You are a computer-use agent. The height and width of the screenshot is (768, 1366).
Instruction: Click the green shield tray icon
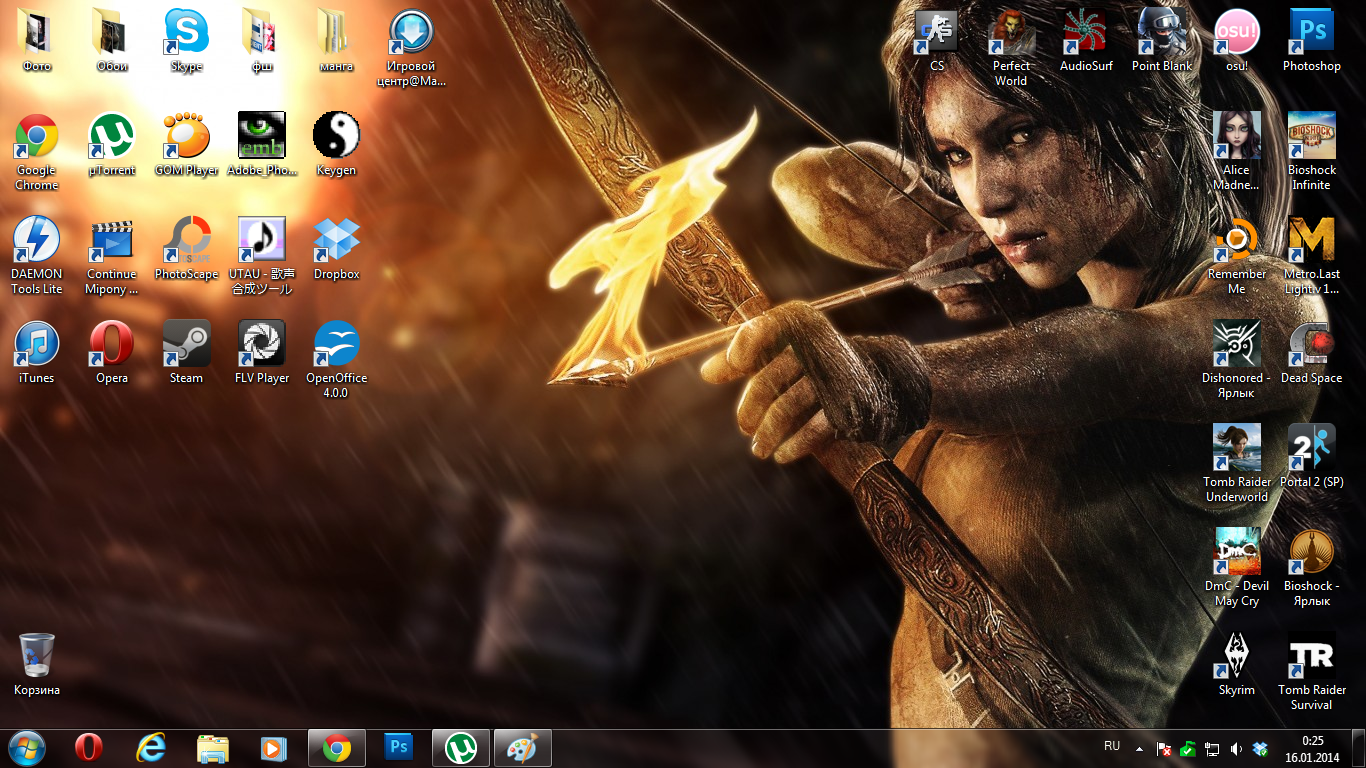(1187, 748)
